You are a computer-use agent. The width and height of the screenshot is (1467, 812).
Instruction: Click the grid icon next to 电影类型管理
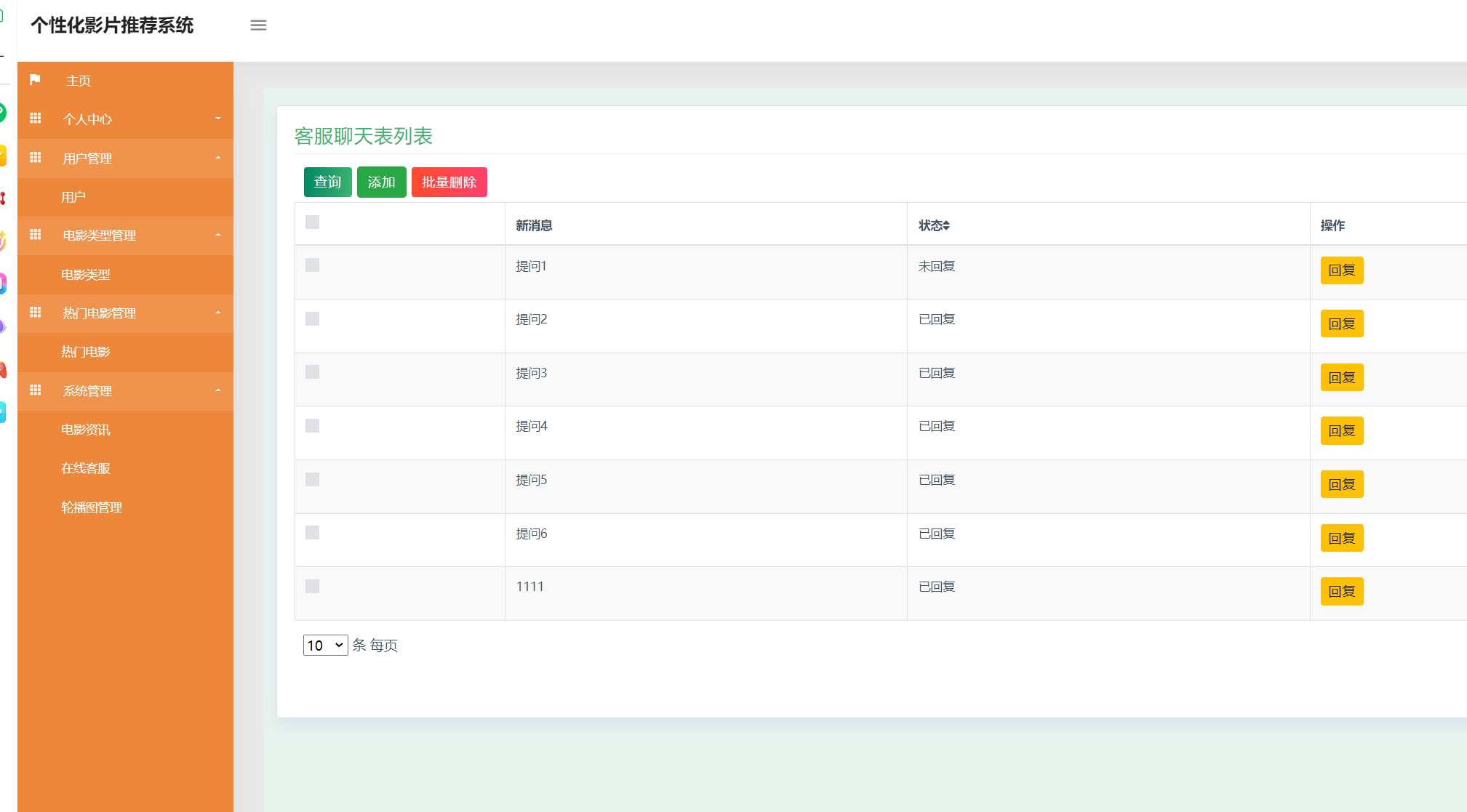pos(35,235)
